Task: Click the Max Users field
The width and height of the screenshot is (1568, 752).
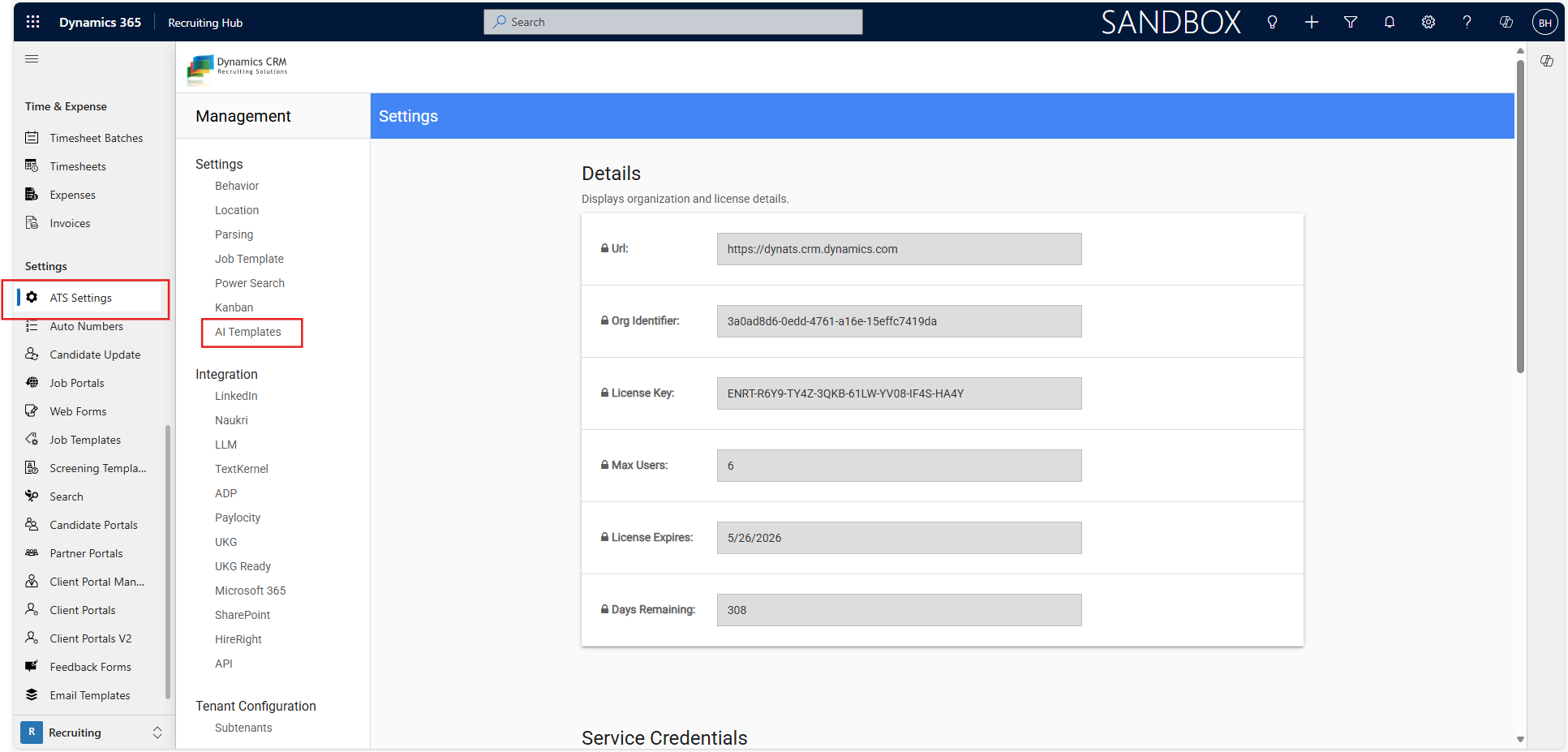Action: point(899,466)
